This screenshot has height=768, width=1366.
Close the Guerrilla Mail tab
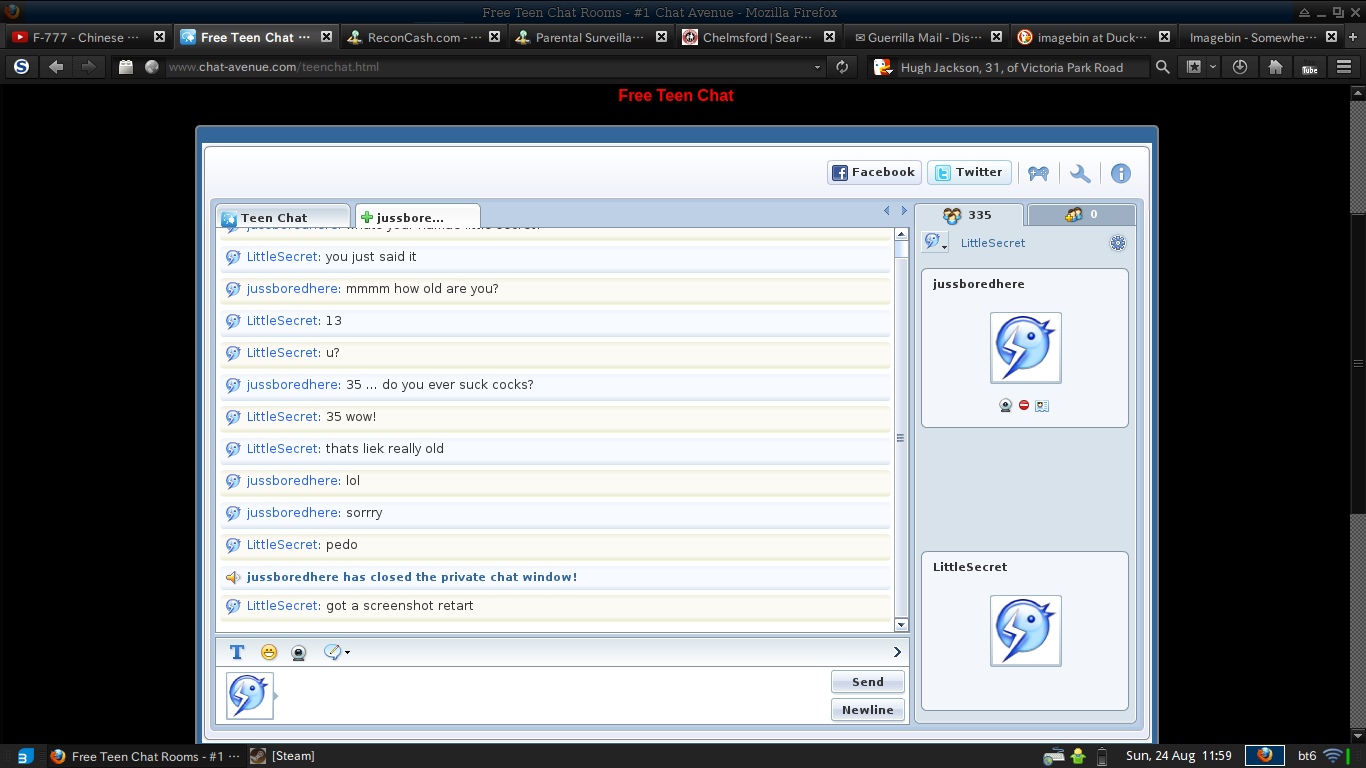[996, 37]
